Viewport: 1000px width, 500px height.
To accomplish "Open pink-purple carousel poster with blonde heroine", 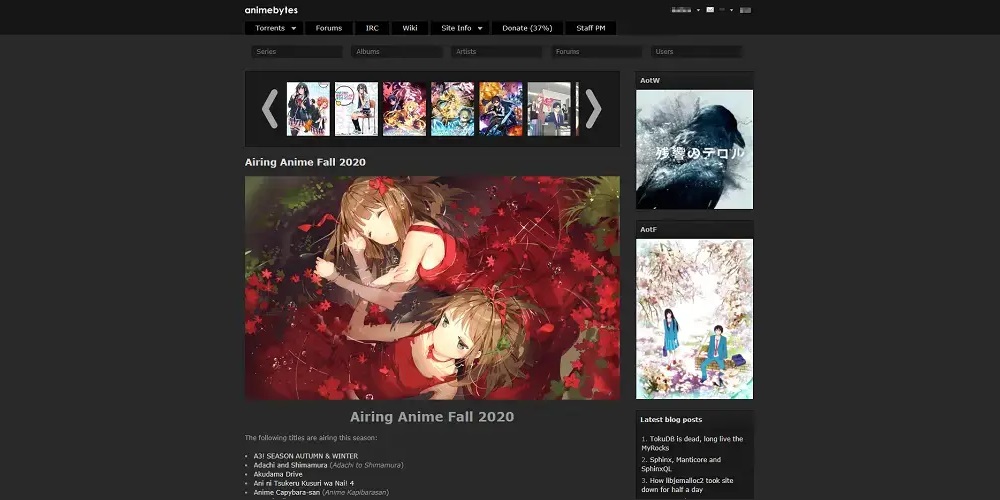I will (x=404, y=108).
